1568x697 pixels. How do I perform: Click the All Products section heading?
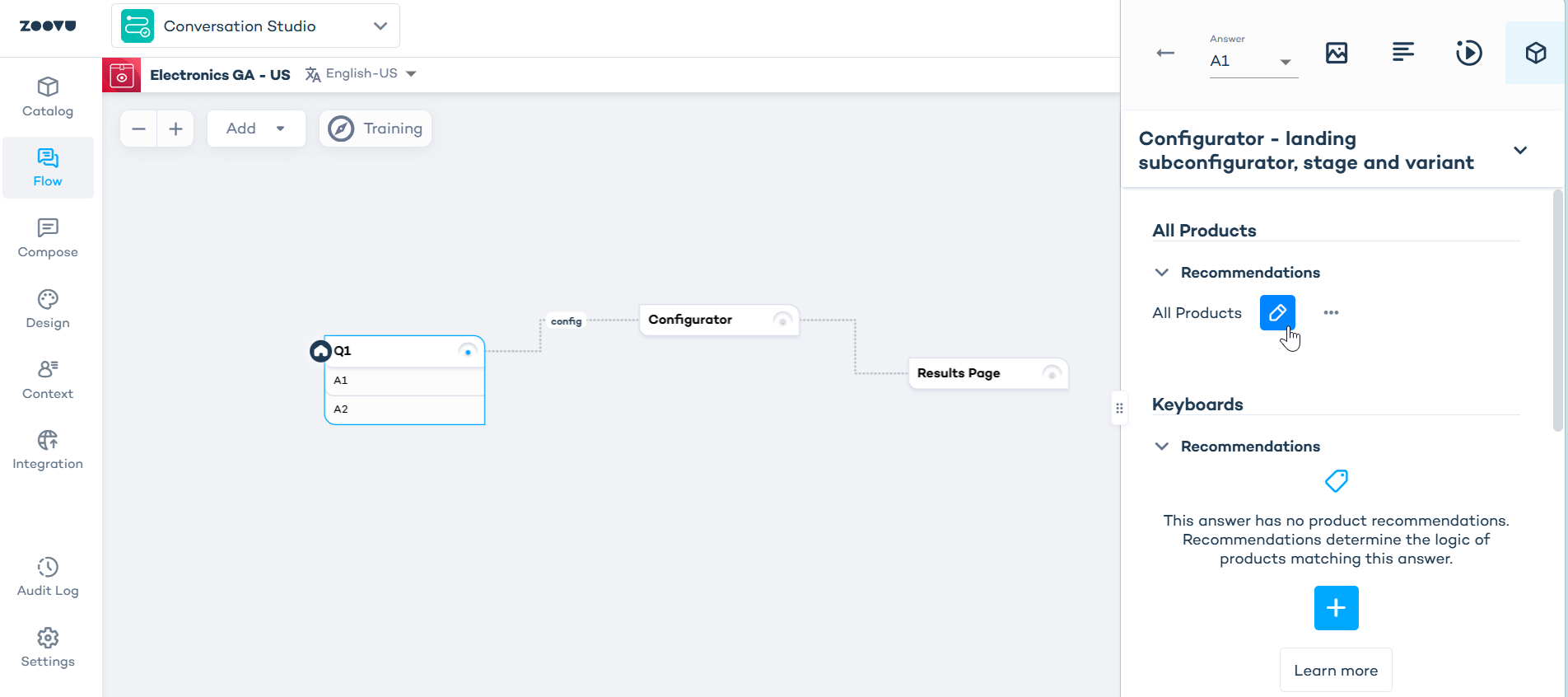point(1204,231)
